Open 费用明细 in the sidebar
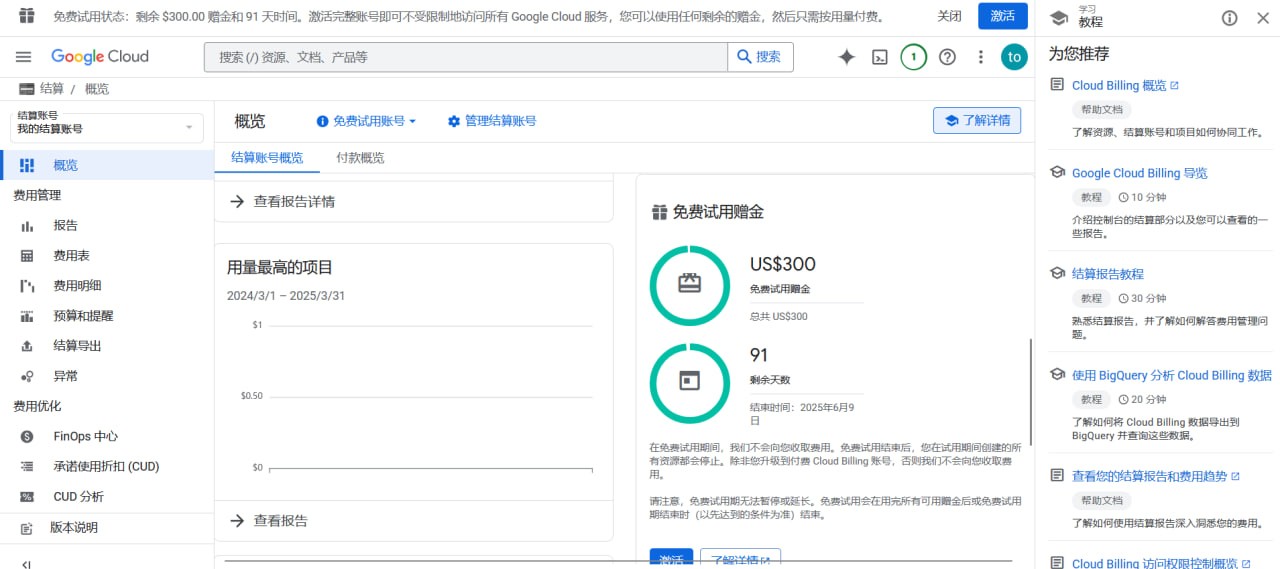 point(107,286)
